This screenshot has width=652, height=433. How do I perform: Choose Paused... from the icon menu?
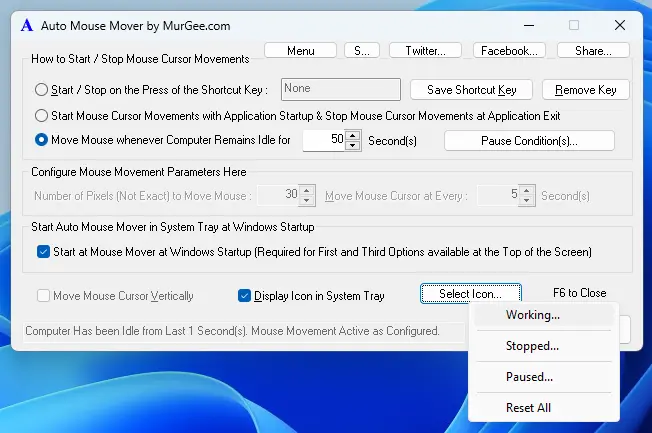(543, 377)
